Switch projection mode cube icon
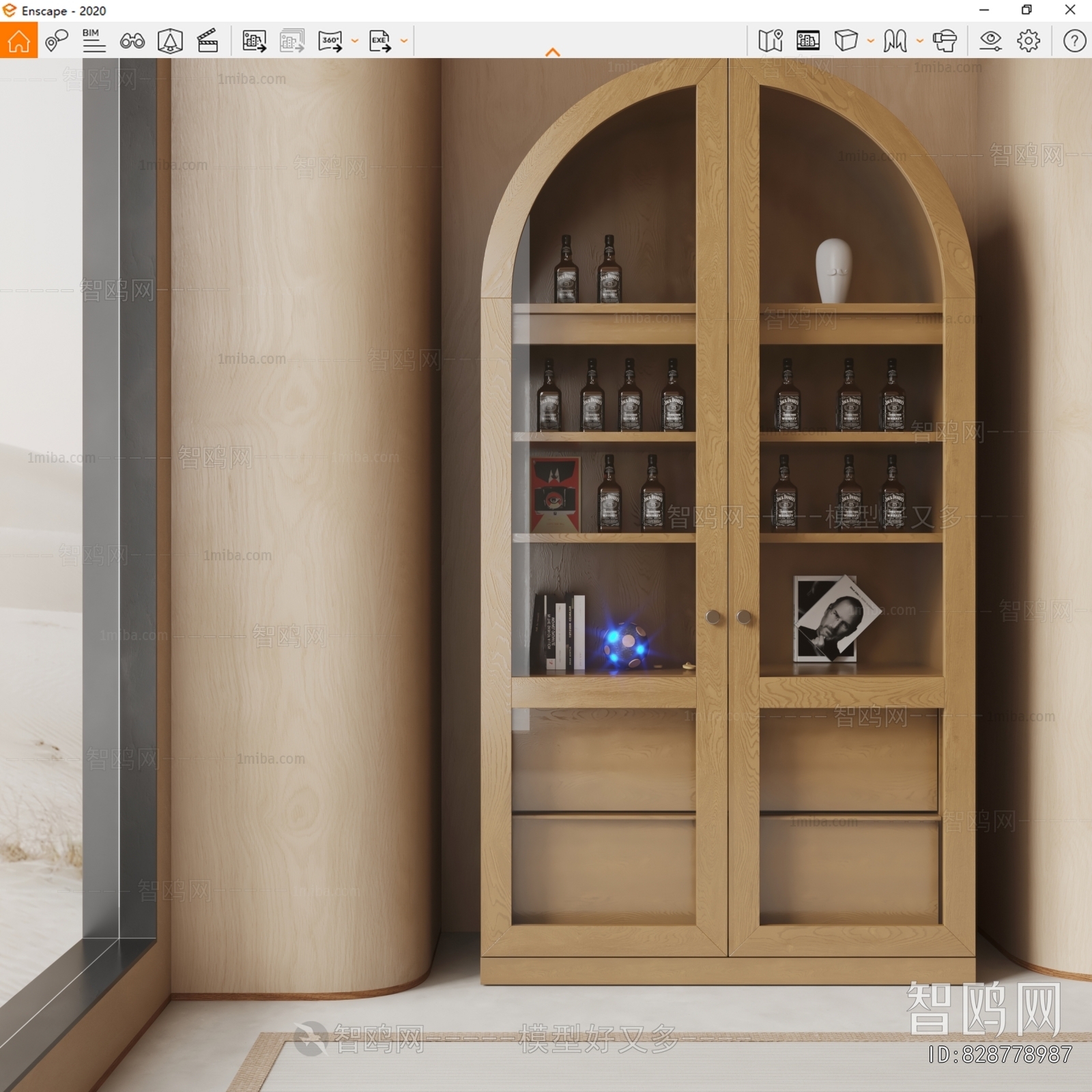This screenshot has height=1092, width=1092. (x=846, y=41)
